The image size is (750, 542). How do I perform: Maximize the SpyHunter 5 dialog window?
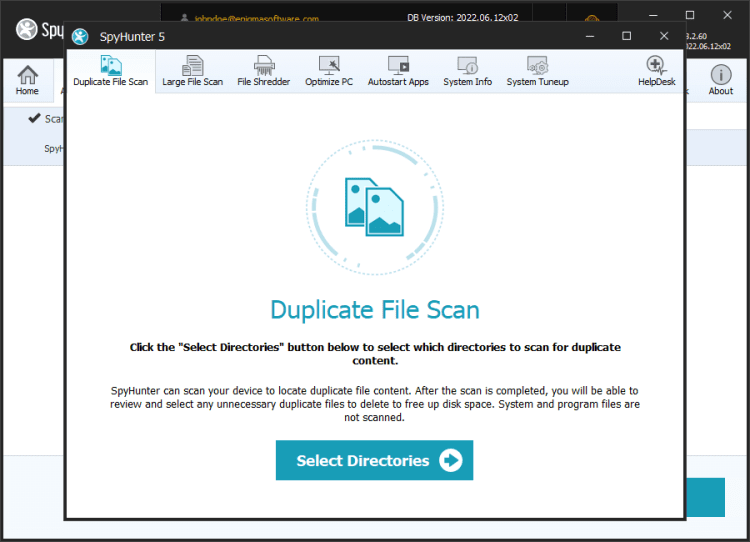click(627, 36)
